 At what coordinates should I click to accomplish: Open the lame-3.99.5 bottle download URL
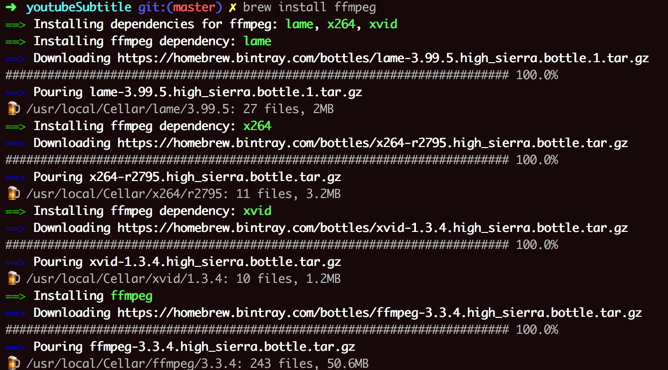(x=383, y=58)
